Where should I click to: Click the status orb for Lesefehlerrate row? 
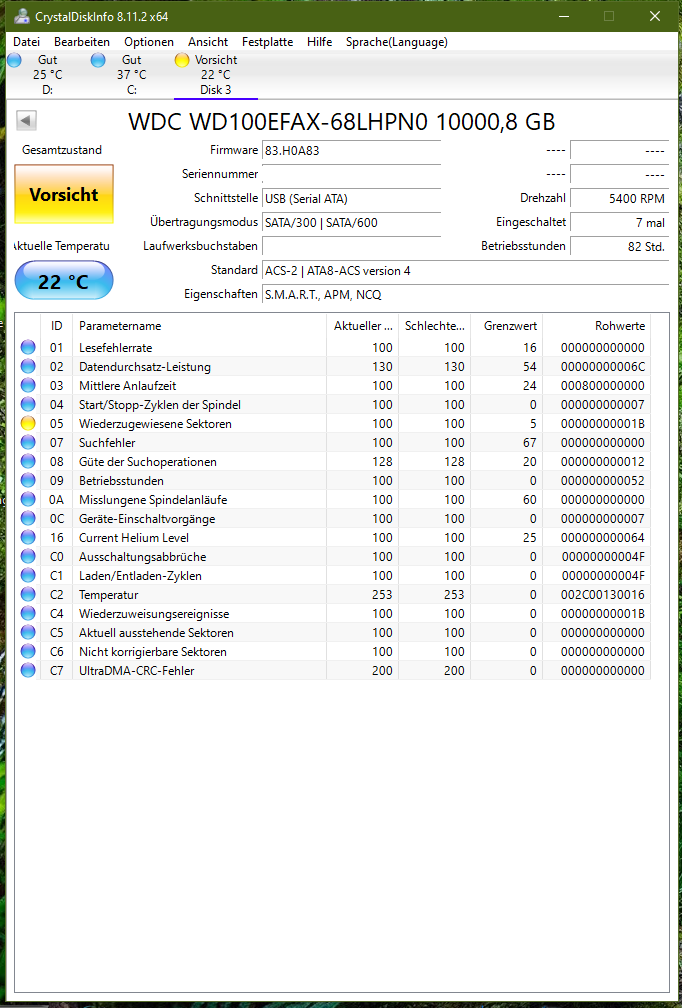28,348
